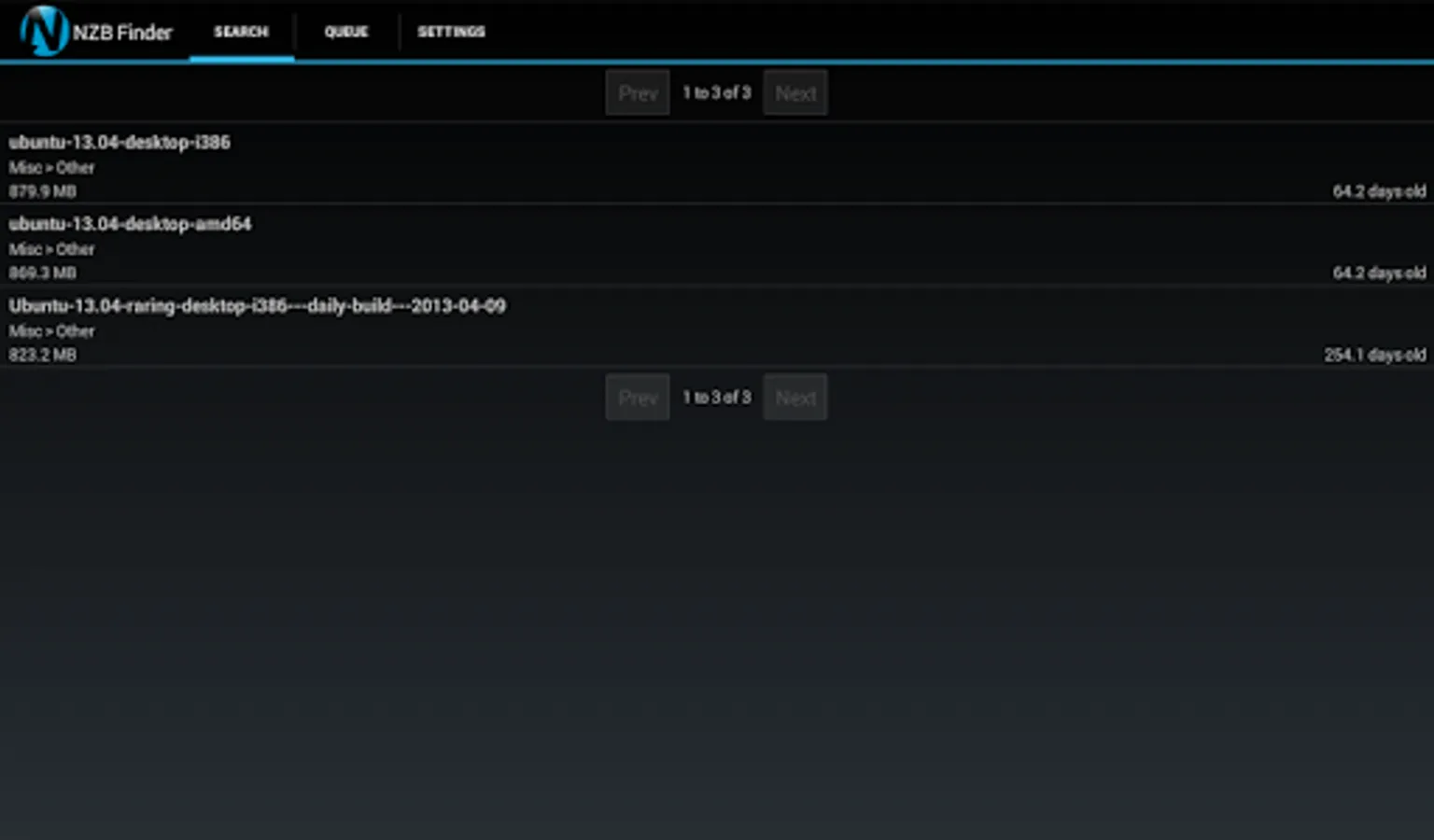Click the 869.3 MB size text
This screenshot has width=1434, height=840.
(43, 273)
